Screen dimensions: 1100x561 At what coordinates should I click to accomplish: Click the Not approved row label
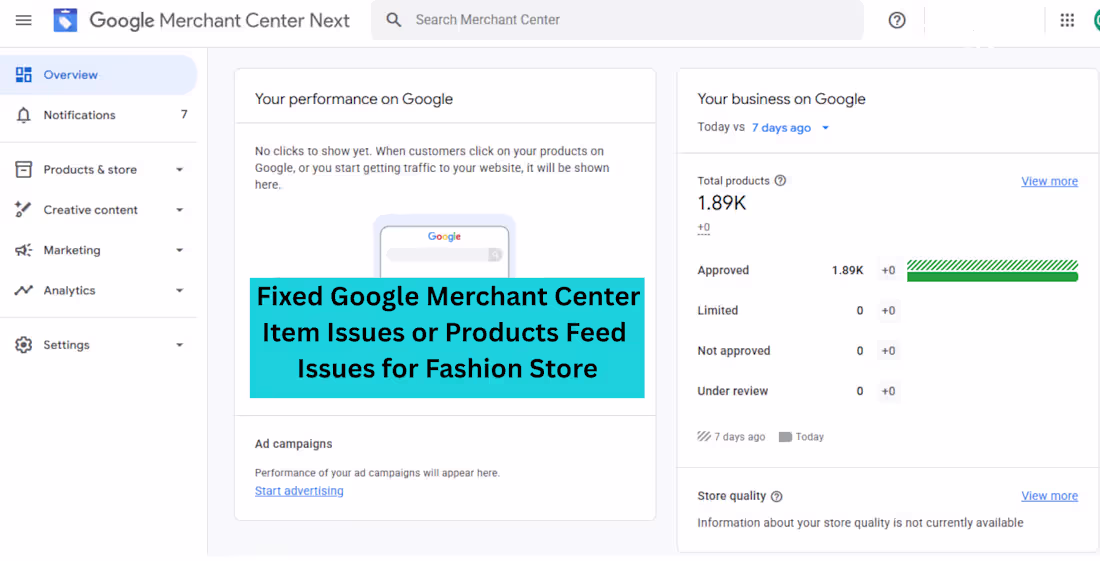(733, 351)
